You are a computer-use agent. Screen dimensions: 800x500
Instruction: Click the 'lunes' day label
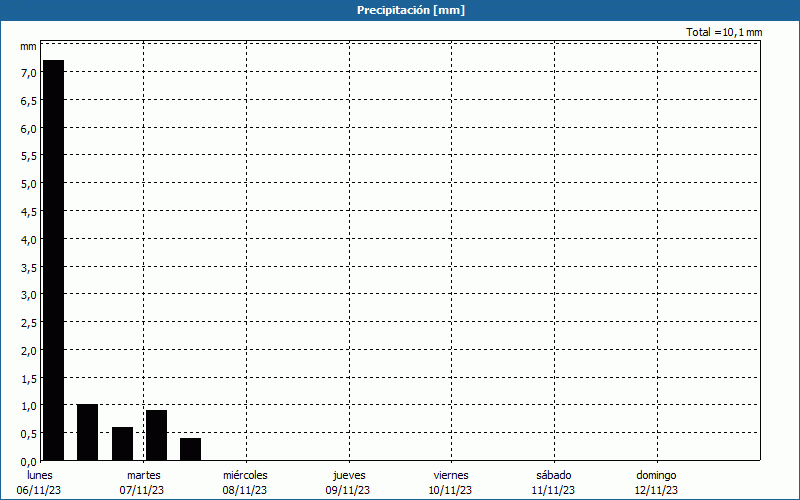coord(40,475)
